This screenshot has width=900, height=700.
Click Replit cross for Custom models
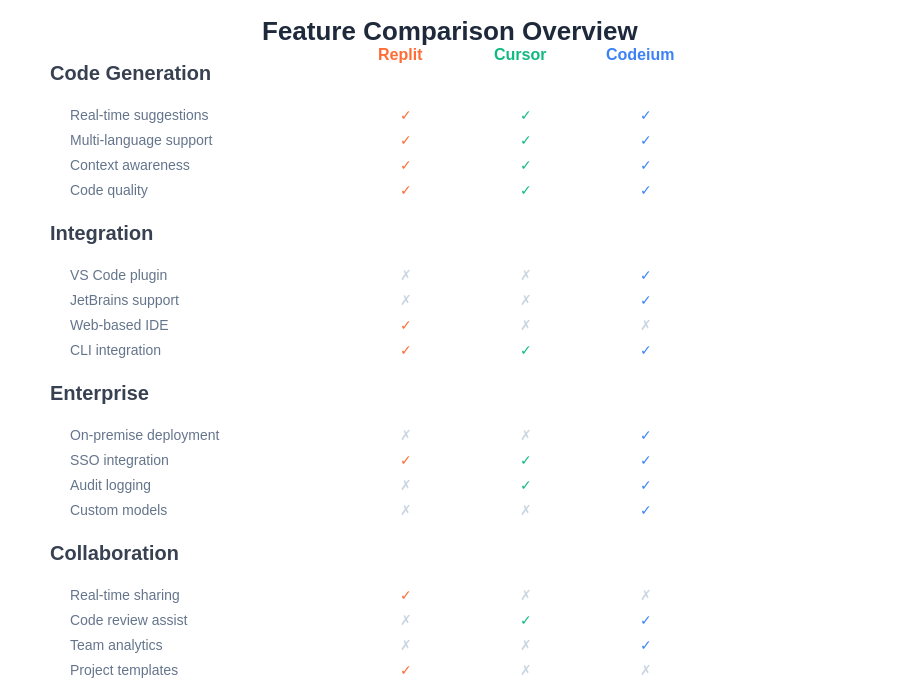406,510
